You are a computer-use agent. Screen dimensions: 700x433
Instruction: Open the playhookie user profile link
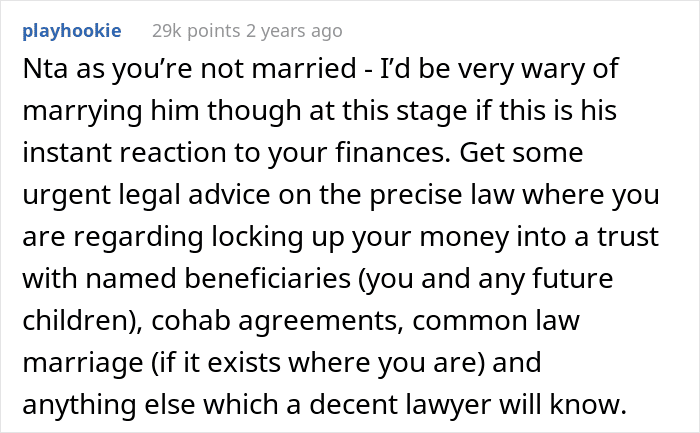[72, 31]
